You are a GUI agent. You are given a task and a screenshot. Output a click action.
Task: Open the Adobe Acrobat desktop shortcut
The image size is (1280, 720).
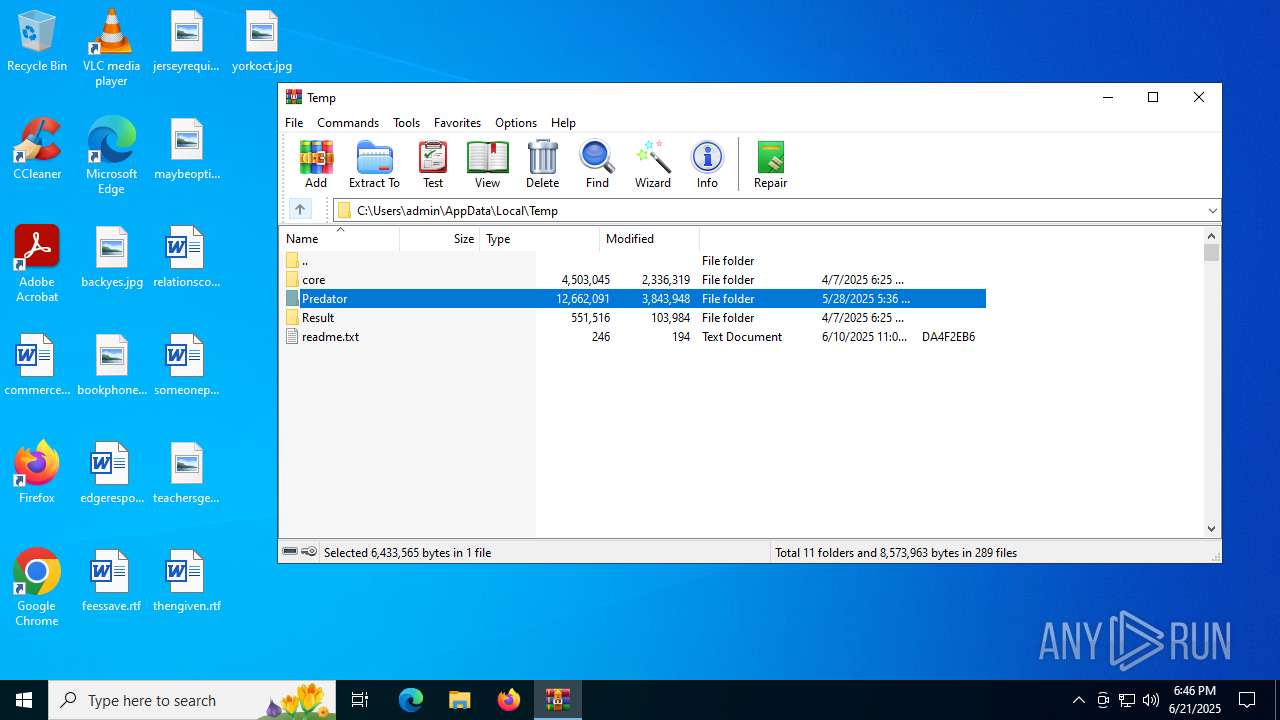37,265
